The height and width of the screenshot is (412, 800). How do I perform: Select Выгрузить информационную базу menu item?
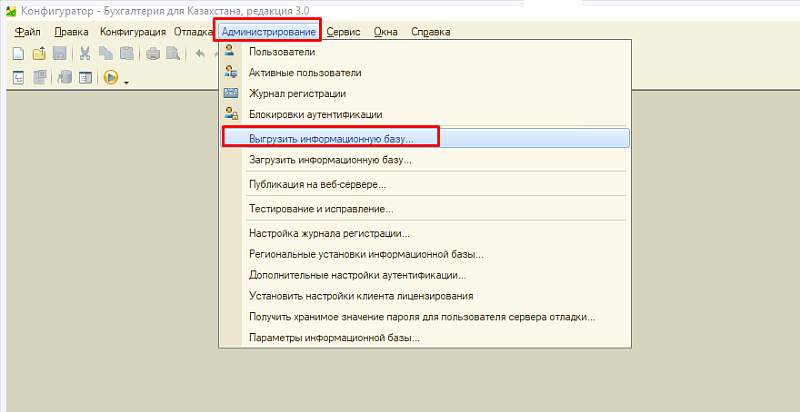coord(330,137)
